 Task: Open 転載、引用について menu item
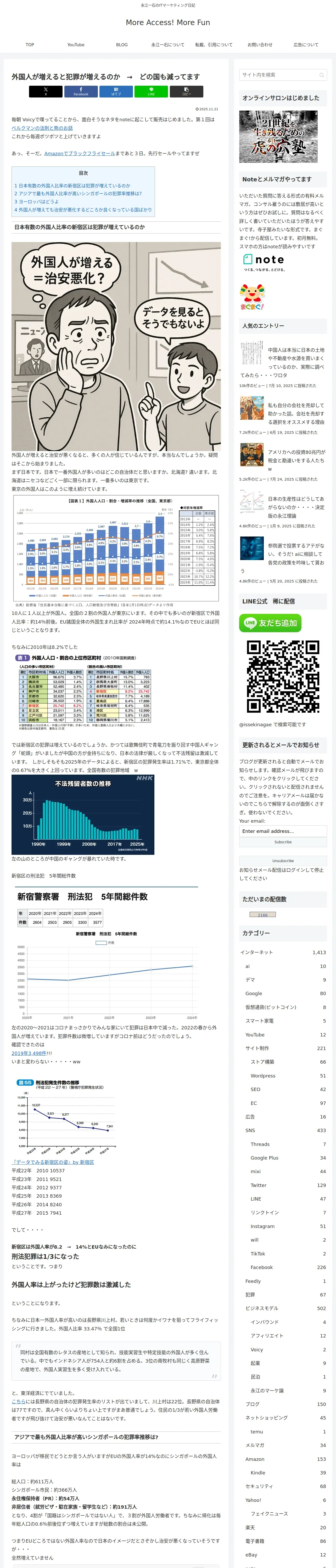click(x=214, y=44)
